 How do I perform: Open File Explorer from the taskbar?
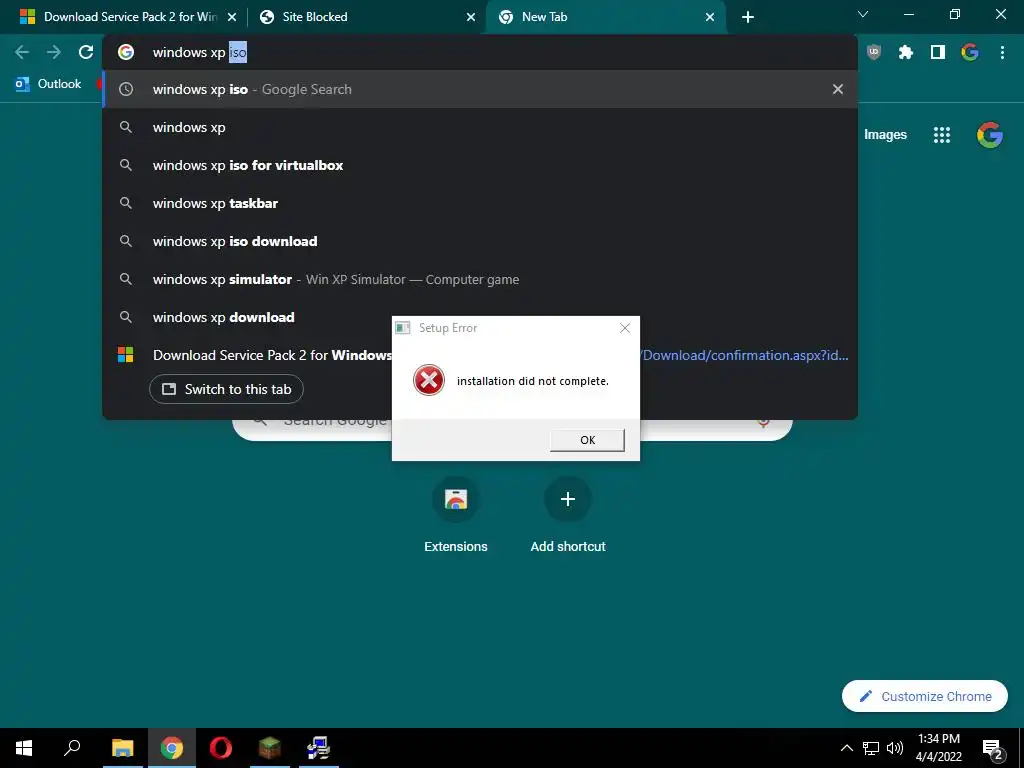click(122, 748)
